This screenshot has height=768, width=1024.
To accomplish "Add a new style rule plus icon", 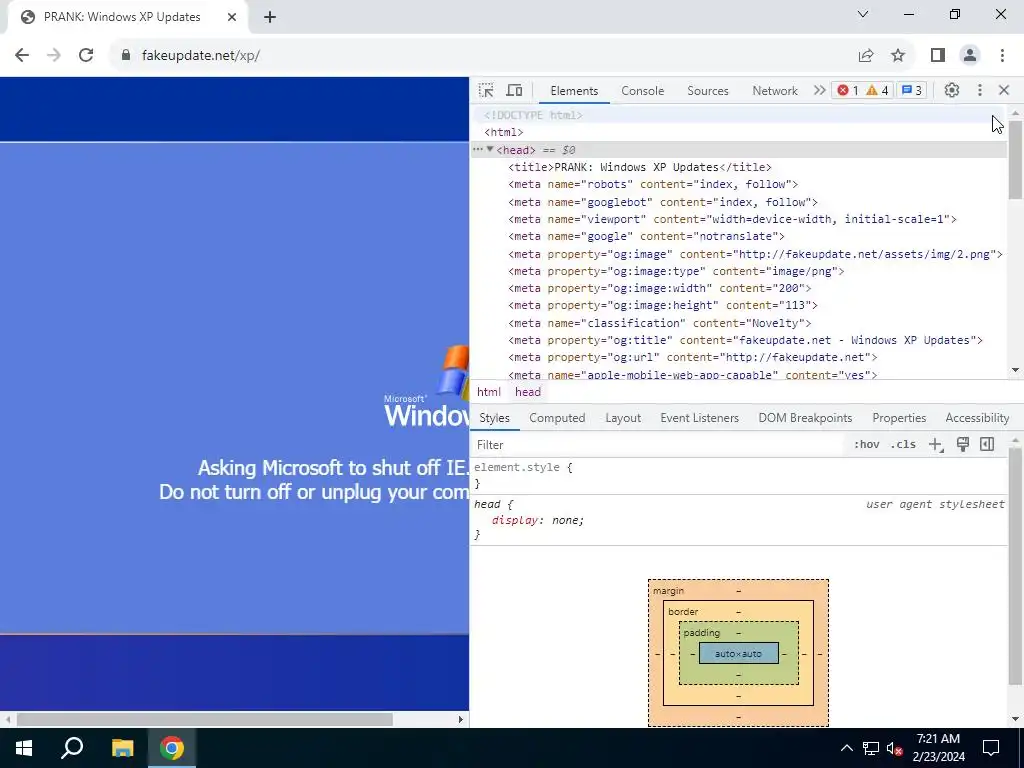I will [936, 445].
